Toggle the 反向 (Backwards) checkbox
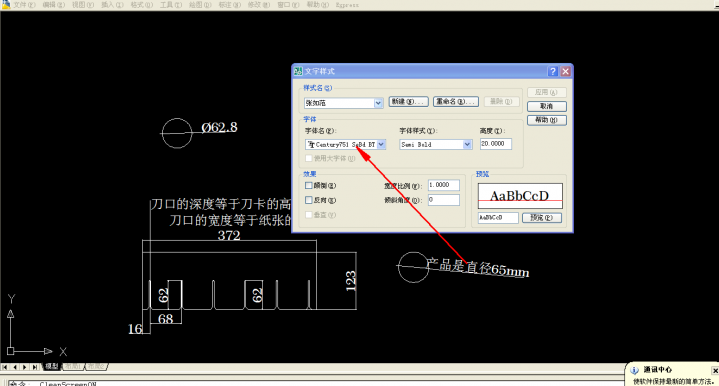 pos(309,200)
